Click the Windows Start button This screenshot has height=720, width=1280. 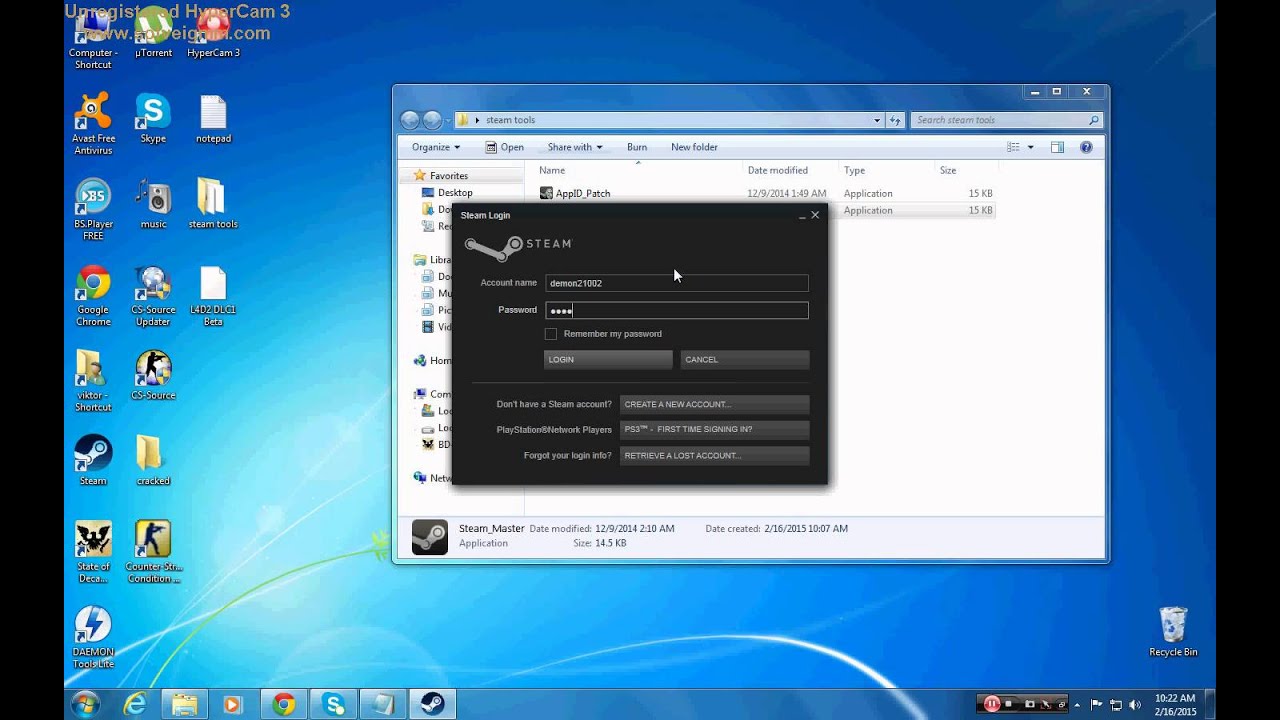pos(86,704)
